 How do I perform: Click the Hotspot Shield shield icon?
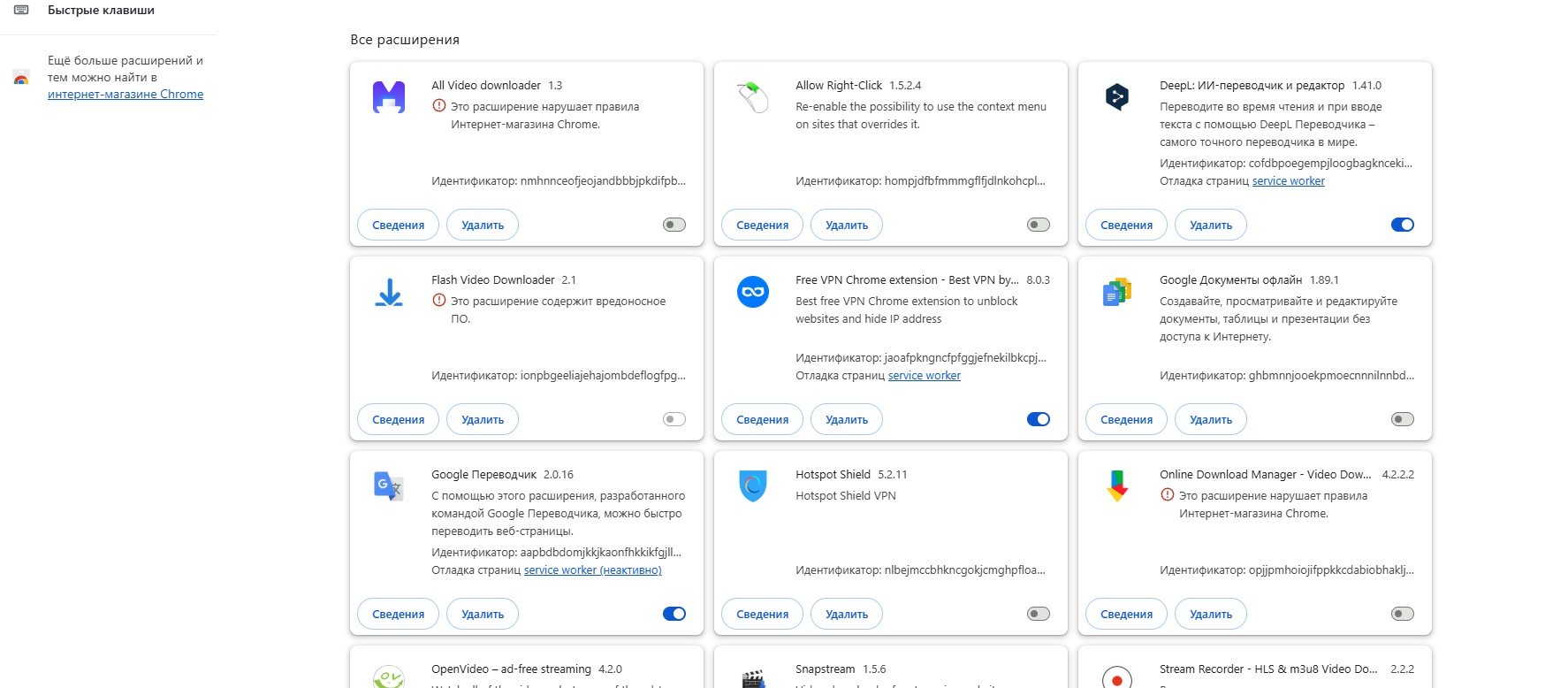(x=753, y=486)
